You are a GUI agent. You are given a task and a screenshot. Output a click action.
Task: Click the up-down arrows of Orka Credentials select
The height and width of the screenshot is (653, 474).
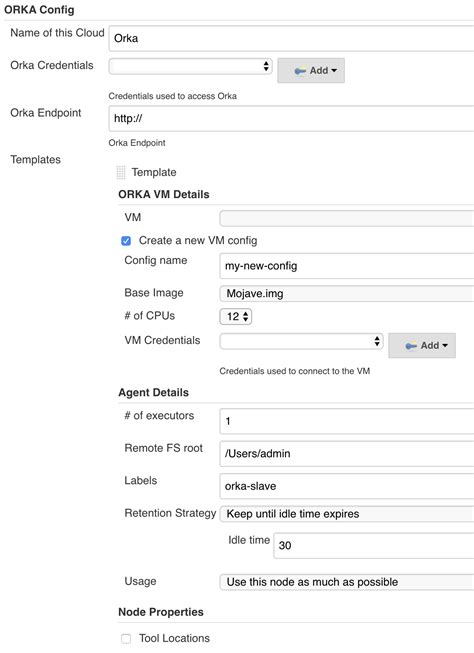point(266,66)
